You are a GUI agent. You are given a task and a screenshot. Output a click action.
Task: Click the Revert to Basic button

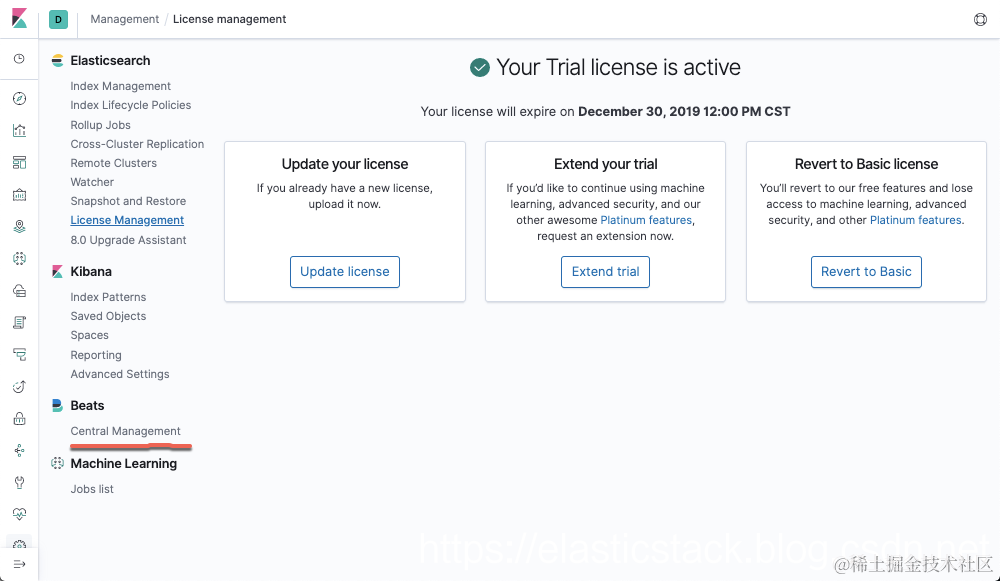click(x=866, y=272)
